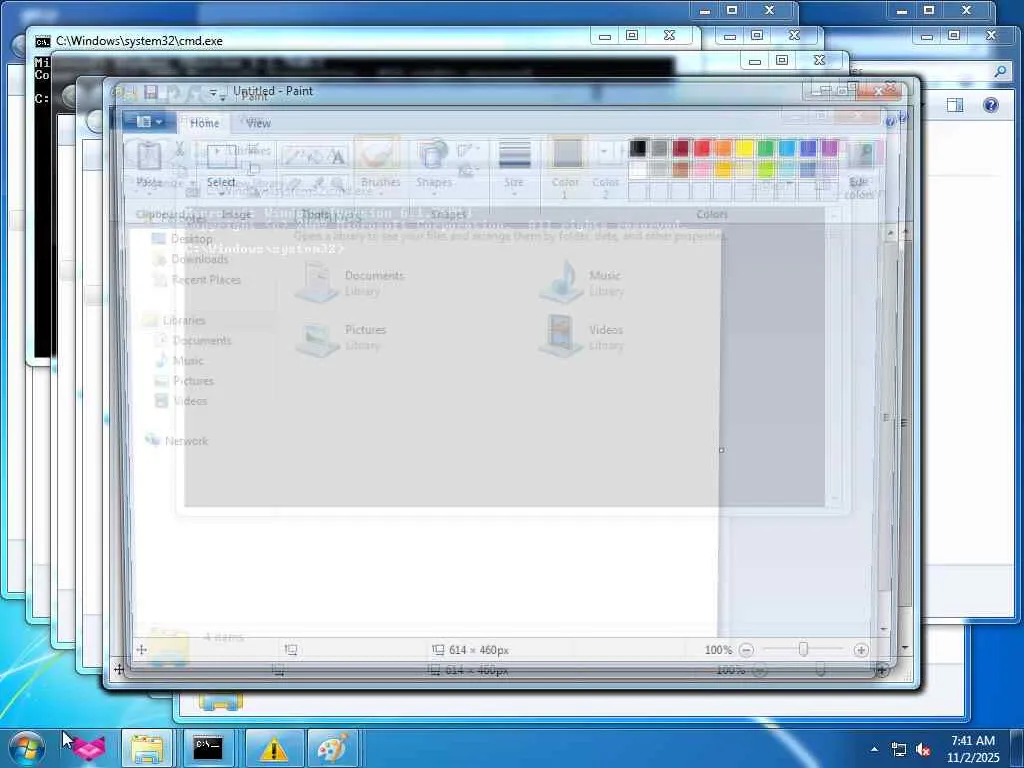The height and width of the screenshot is (768, 1024).
Task: Click the network tray icon
Action: click(899, 750)
